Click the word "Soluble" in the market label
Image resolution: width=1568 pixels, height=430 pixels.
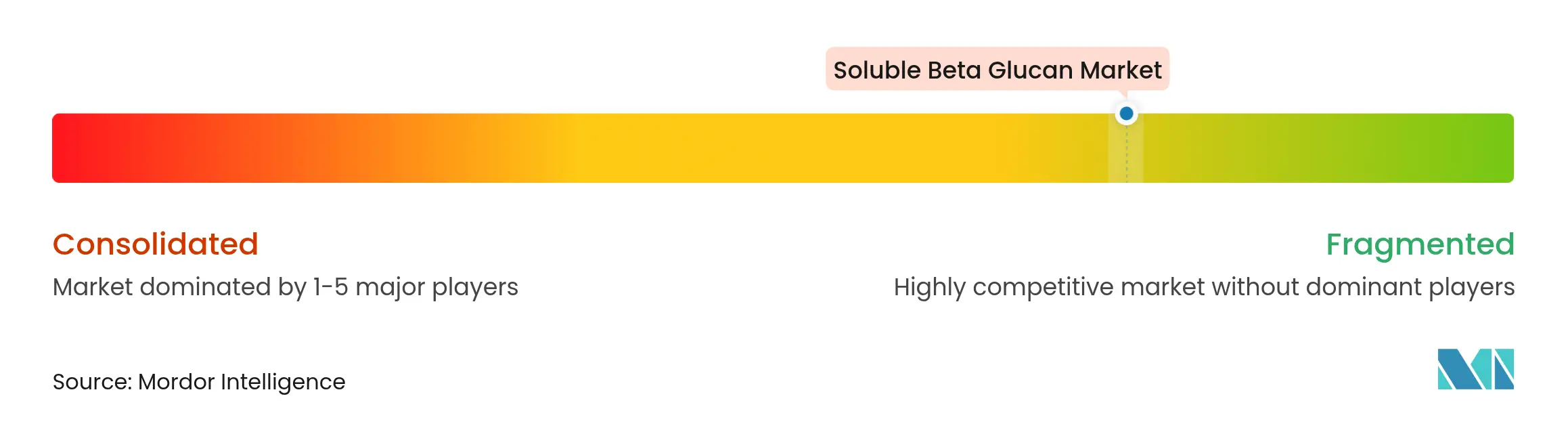point(877,70)
